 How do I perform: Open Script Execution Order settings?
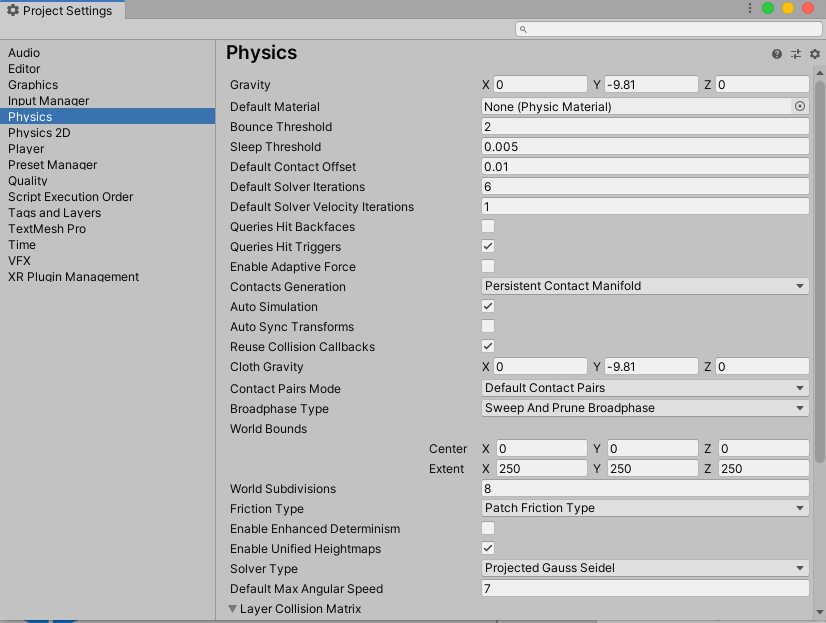70,197
